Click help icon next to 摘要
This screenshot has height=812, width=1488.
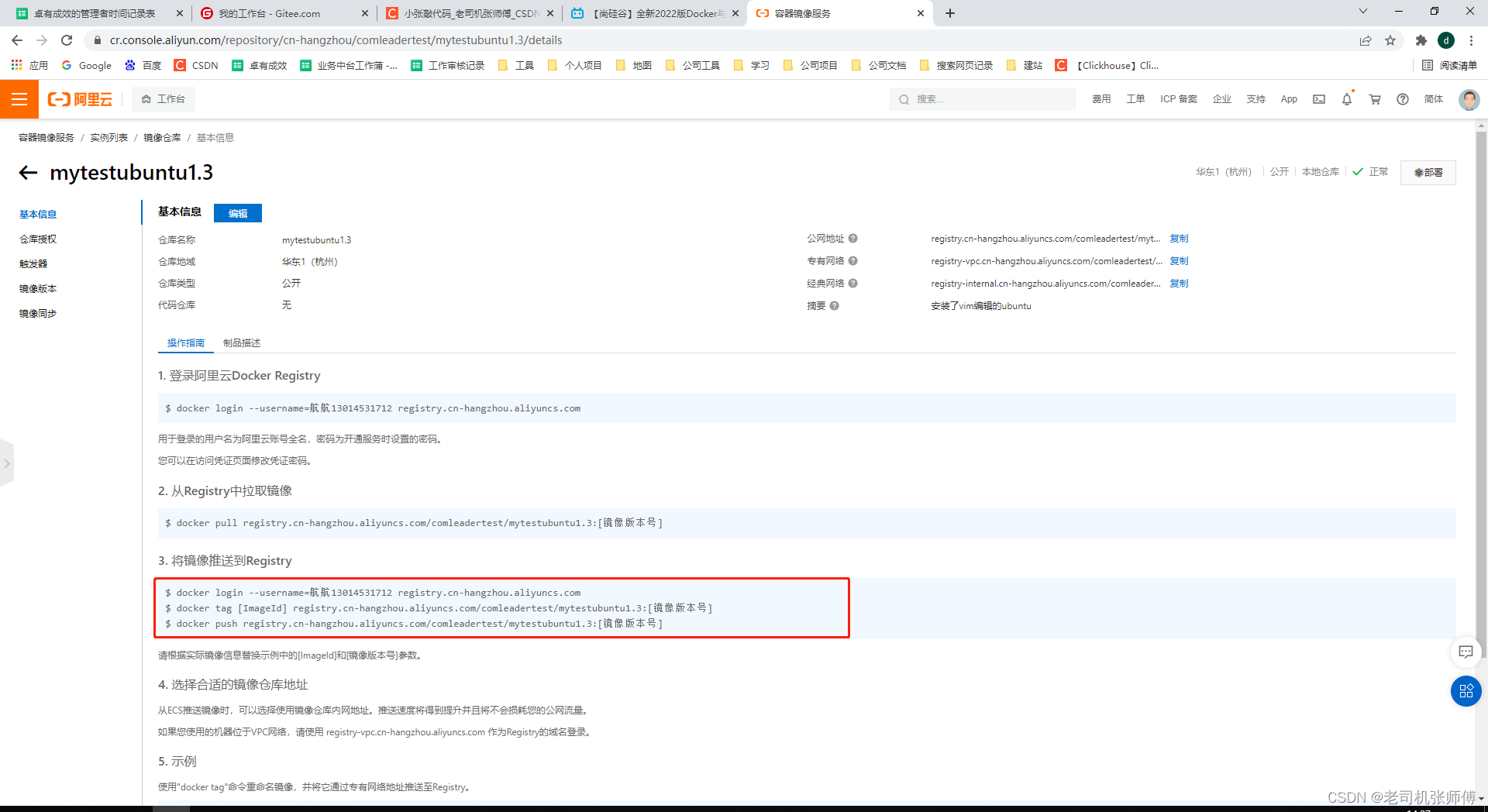point(835,306)
